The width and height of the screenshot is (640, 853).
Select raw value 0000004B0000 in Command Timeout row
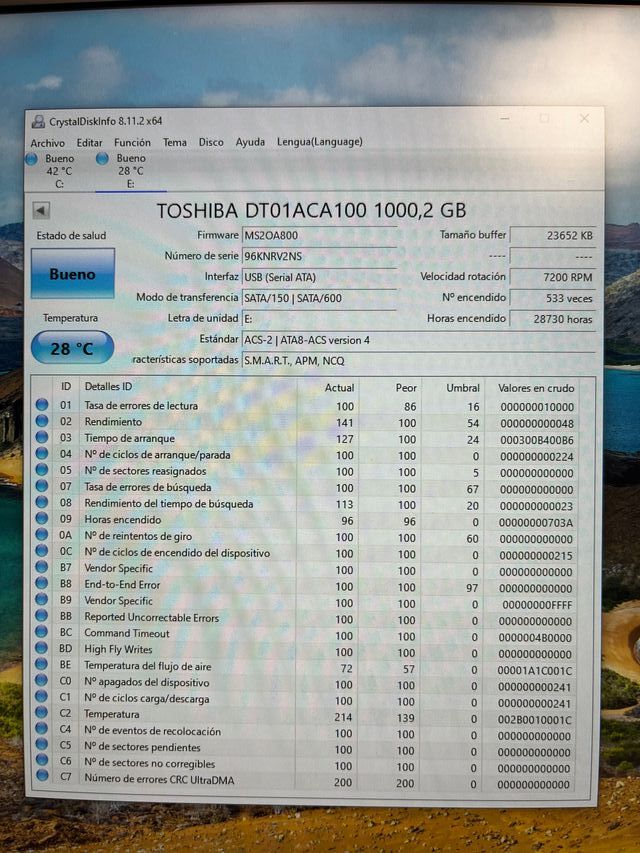[535, 637]
